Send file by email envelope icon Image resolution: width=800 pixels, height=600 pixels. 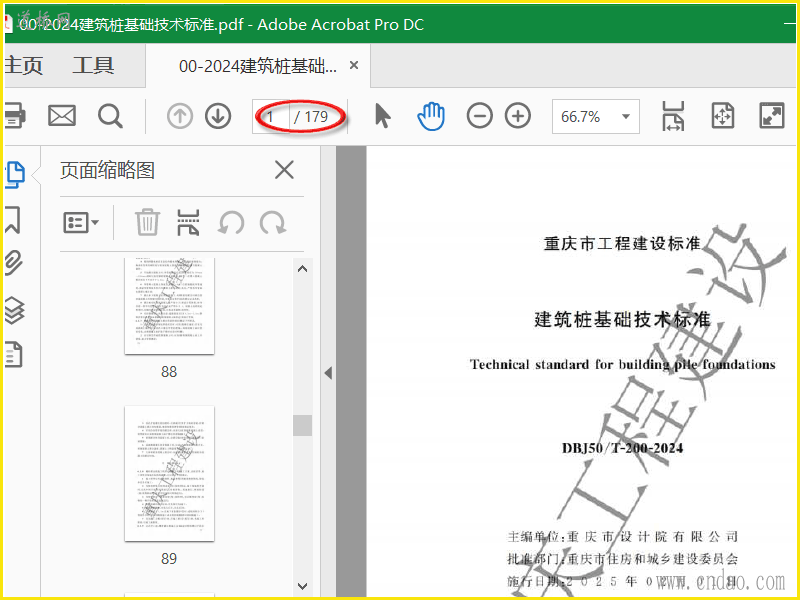click(62, 116)
